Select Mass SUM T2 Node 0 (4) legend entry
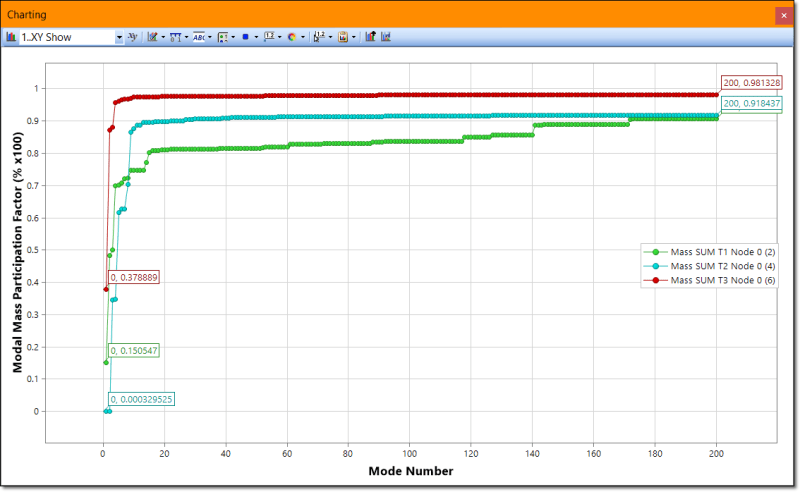The height and width of the screenshot is (492, 800). pyautogui.click(x=709, y=266)
